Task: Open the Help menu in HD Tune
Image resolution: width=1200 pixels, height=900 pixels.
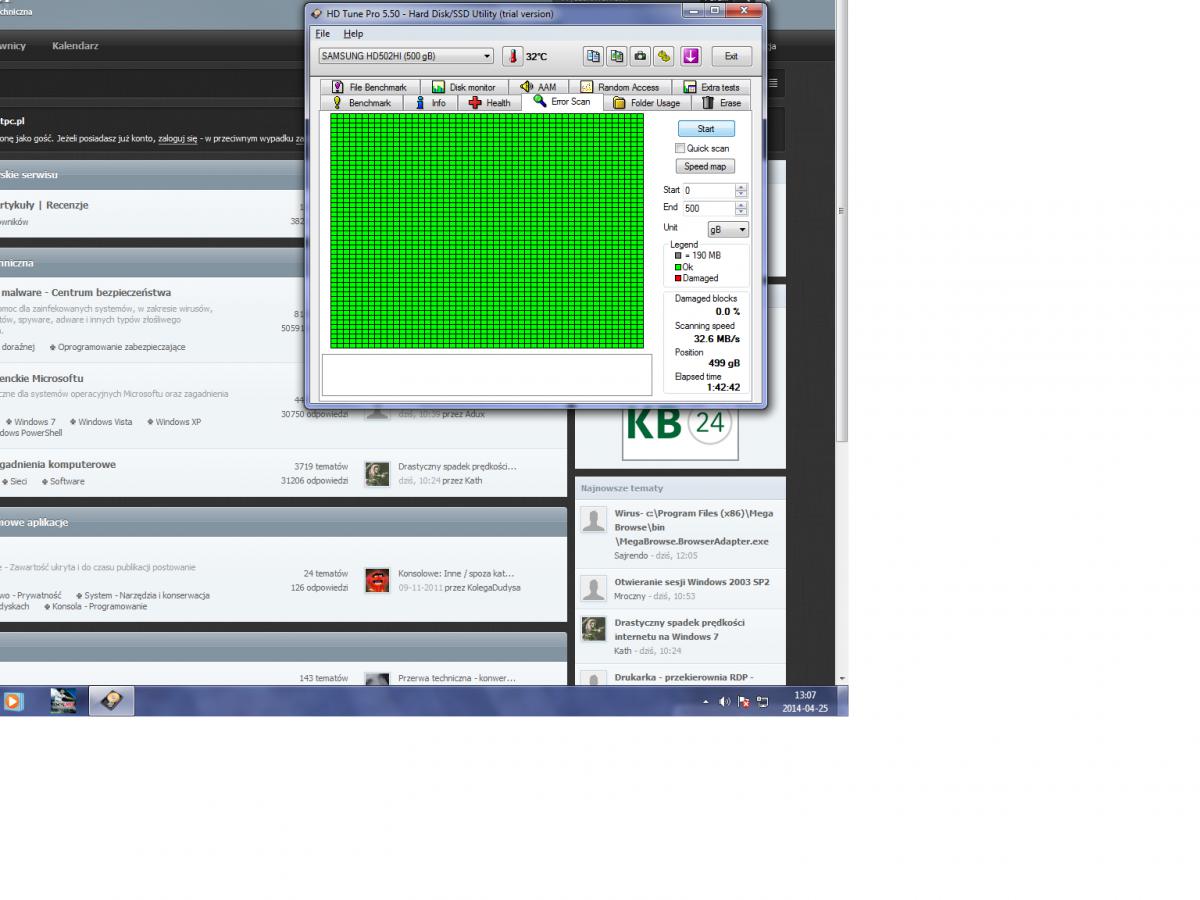Action: [353, 34]
